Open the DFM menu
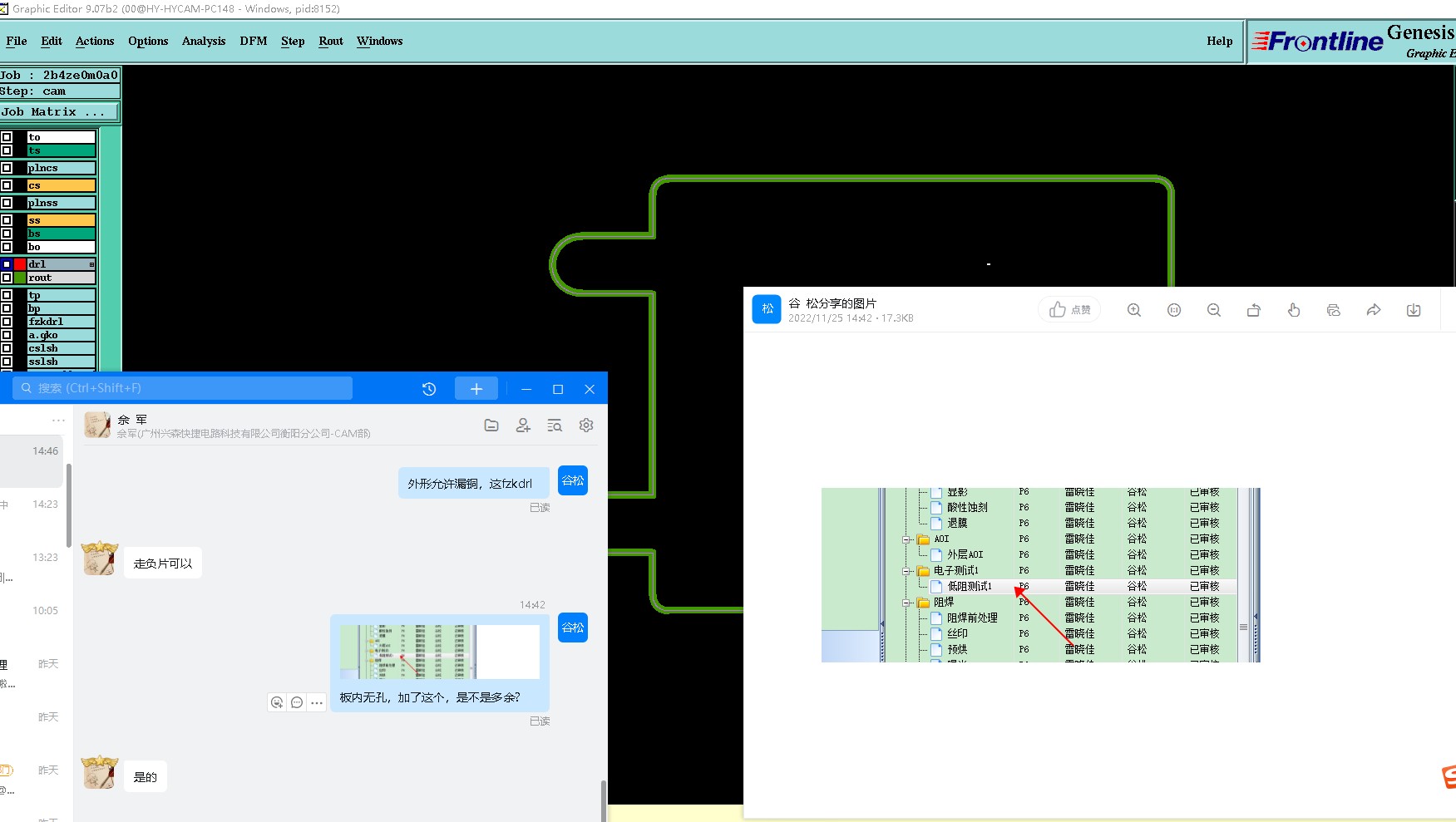Screen dimensions: 1456x822 click(254, 41)
